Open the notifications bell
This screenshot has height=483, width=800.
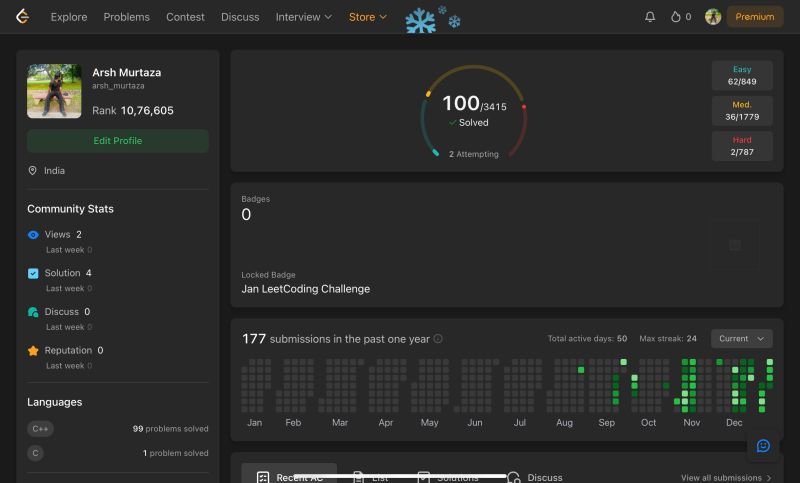[x=649, y=17]
